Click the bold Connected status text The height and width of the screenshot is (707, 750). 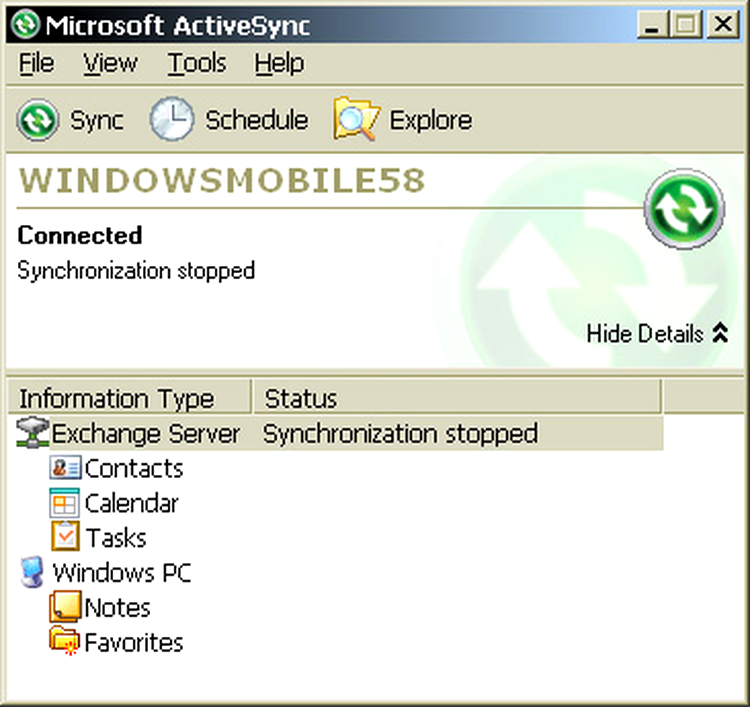coord(80,235)
